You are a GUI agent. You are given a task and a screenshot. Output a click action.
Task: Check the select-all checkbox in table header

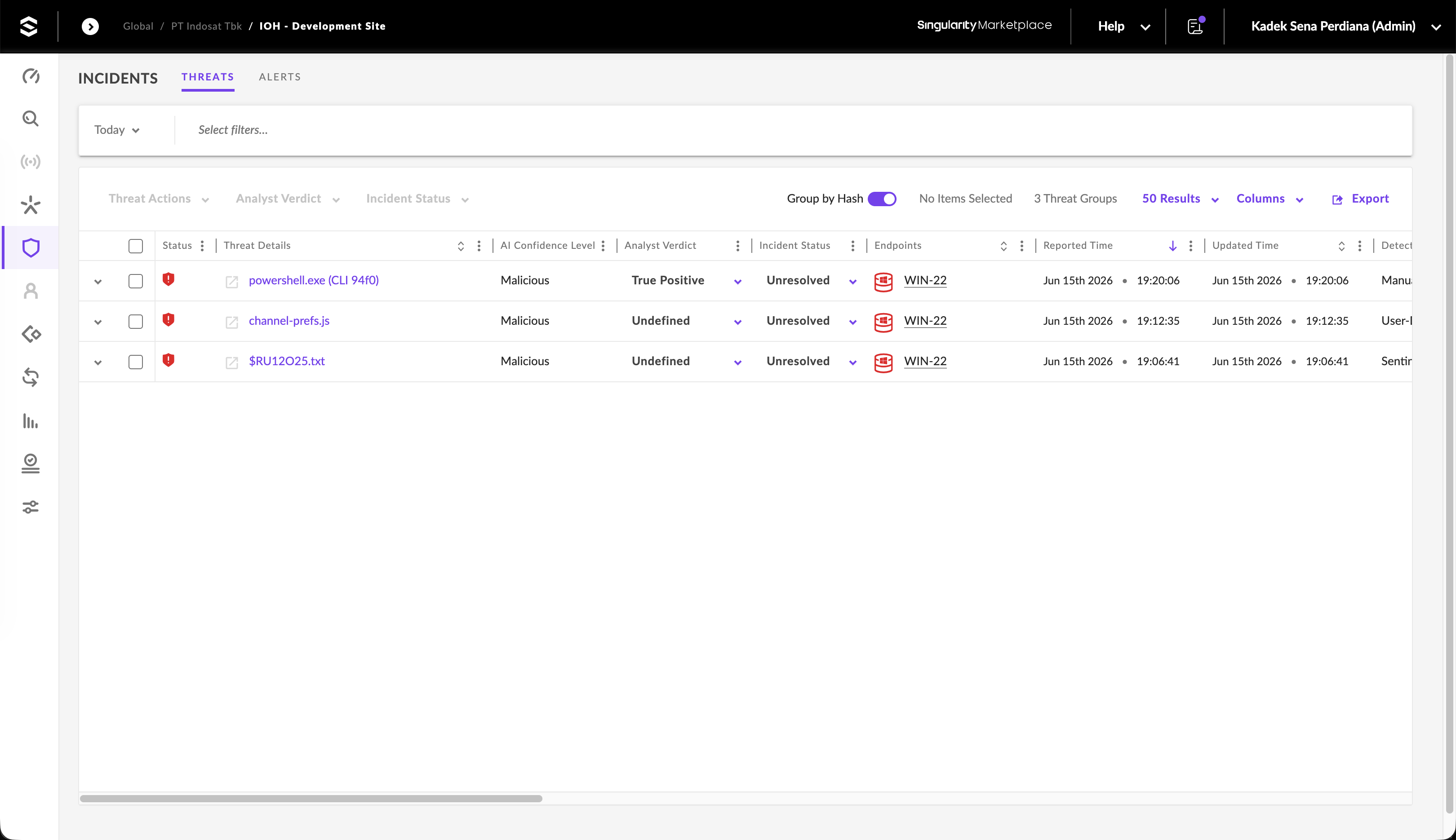click(x=136, y=246)
